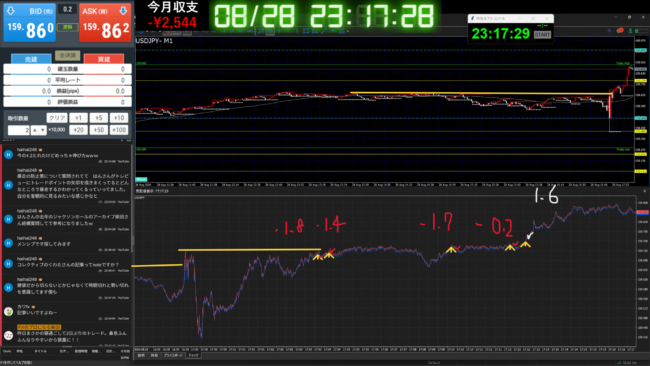Click the クリア quantity clear button
The image size is (650, 366).
click(57, 118)
